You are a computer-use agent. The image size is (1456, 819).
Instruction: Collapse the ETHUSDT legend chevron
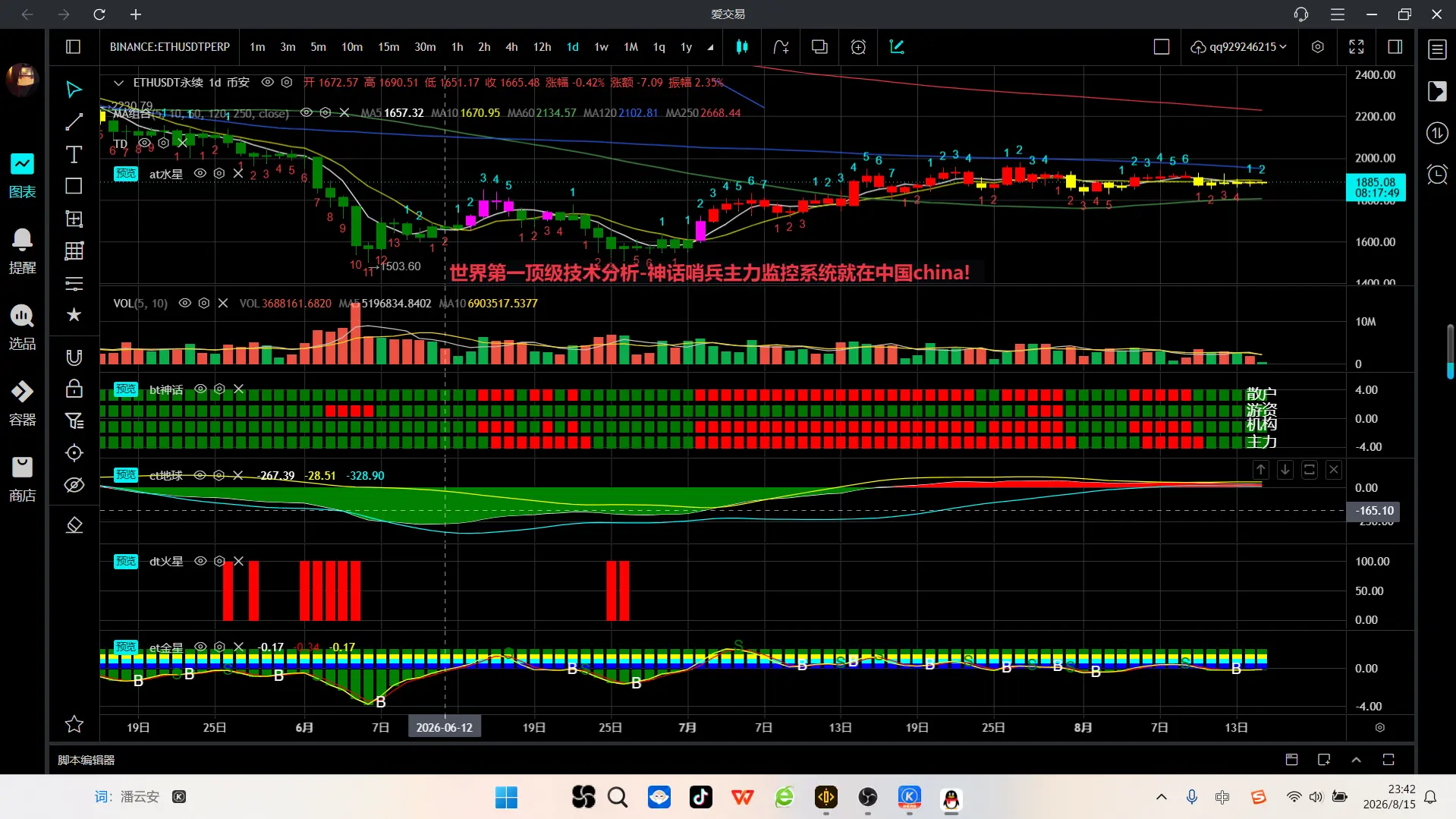(118, 82)
